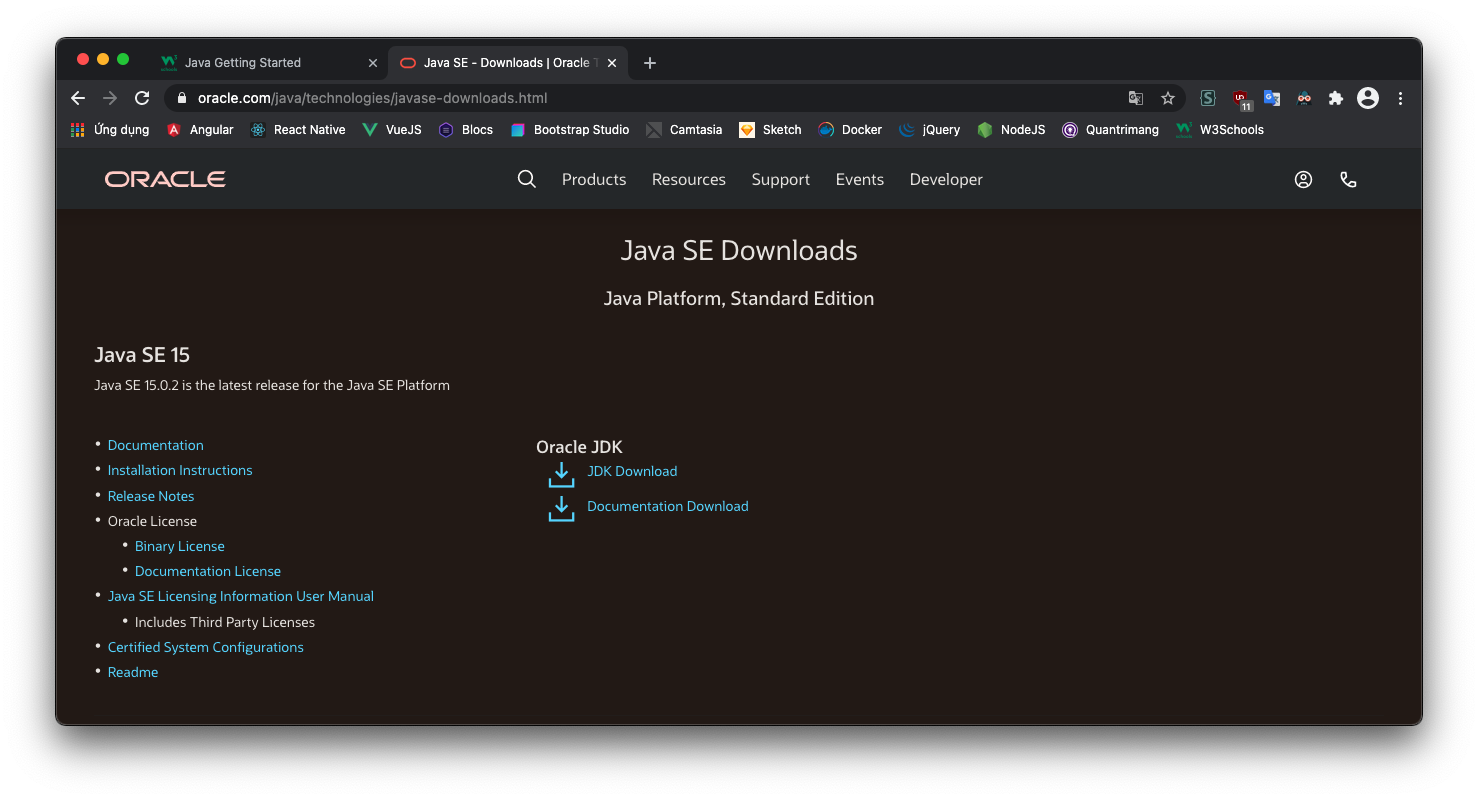
Task: Open Certified System Configurations link
Action: (x=206, y=647)
